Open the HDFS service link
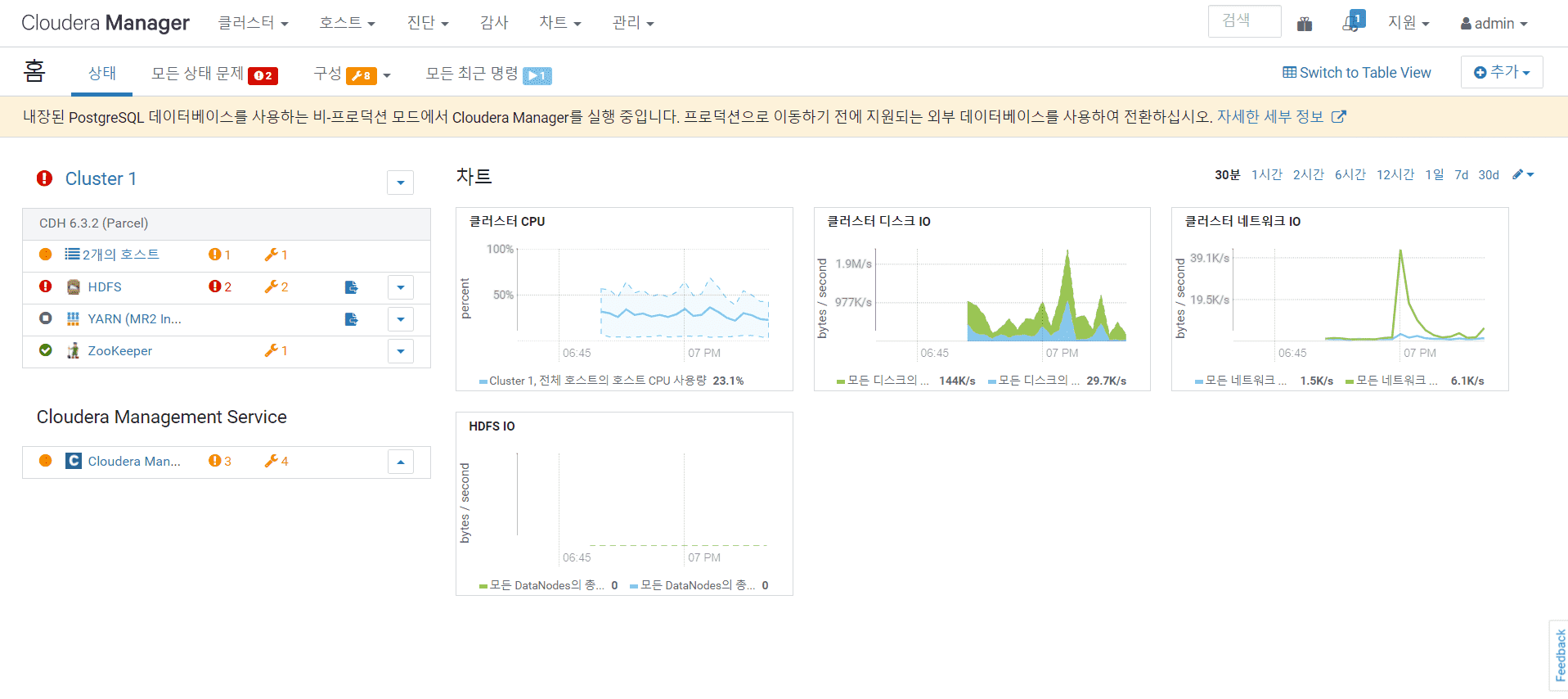This screenshot has width=1568, height=699. 105,286
